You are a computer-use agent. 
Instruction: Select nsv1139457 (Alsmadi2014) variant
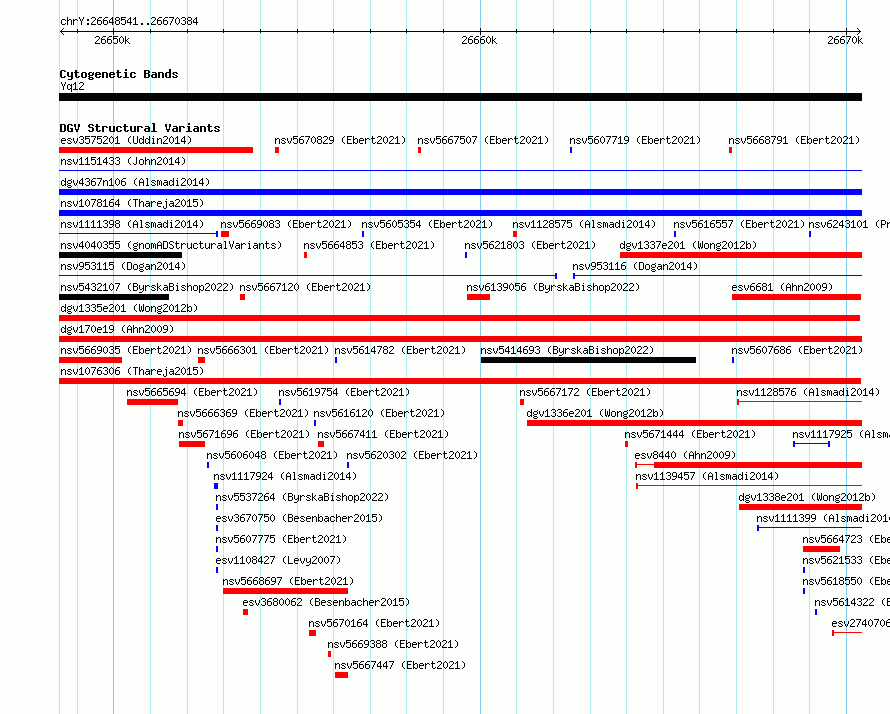click(707, 476)
